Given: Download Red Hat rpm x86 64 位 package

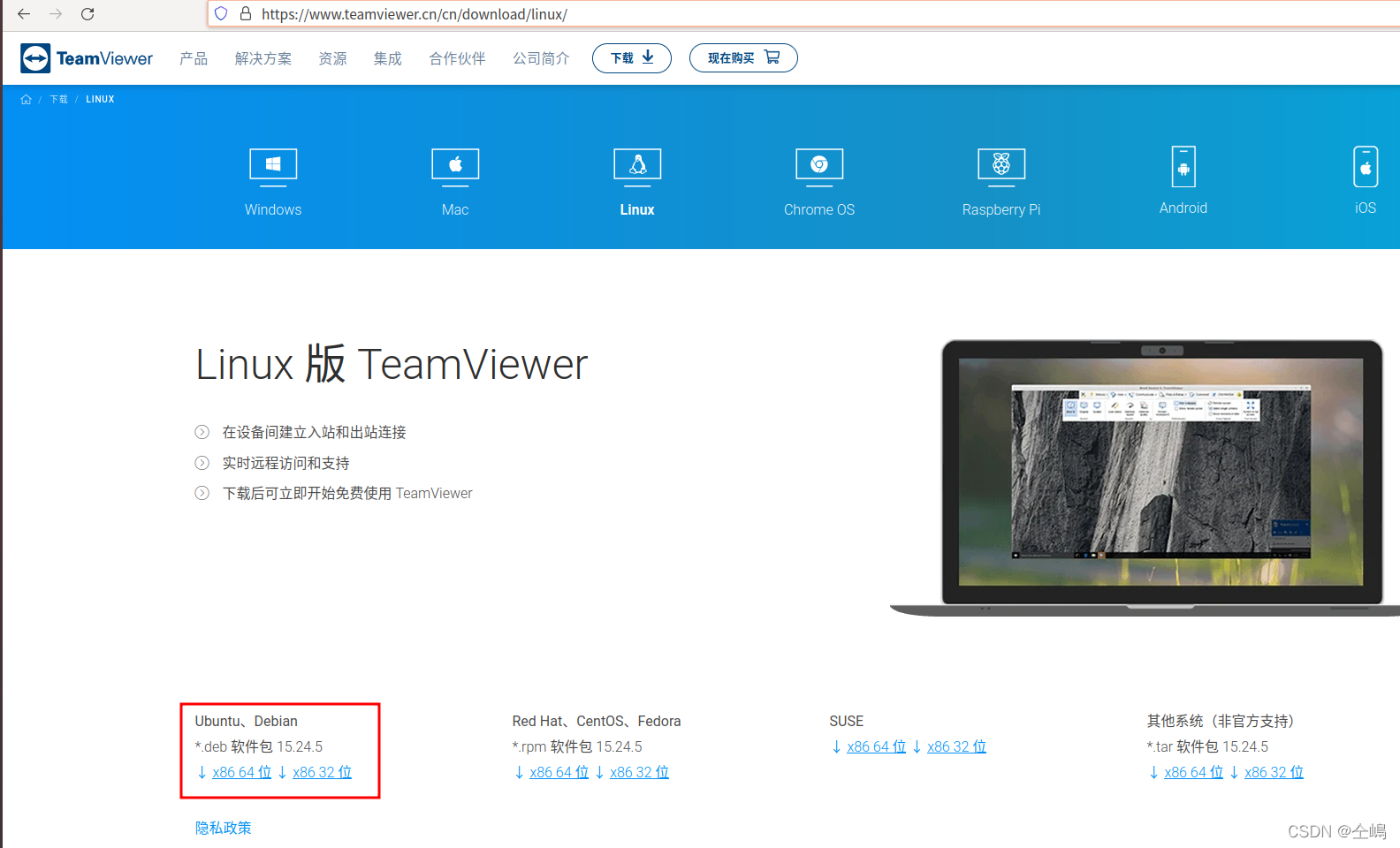Looking at the screenshot, I should [x=559, y=772].
